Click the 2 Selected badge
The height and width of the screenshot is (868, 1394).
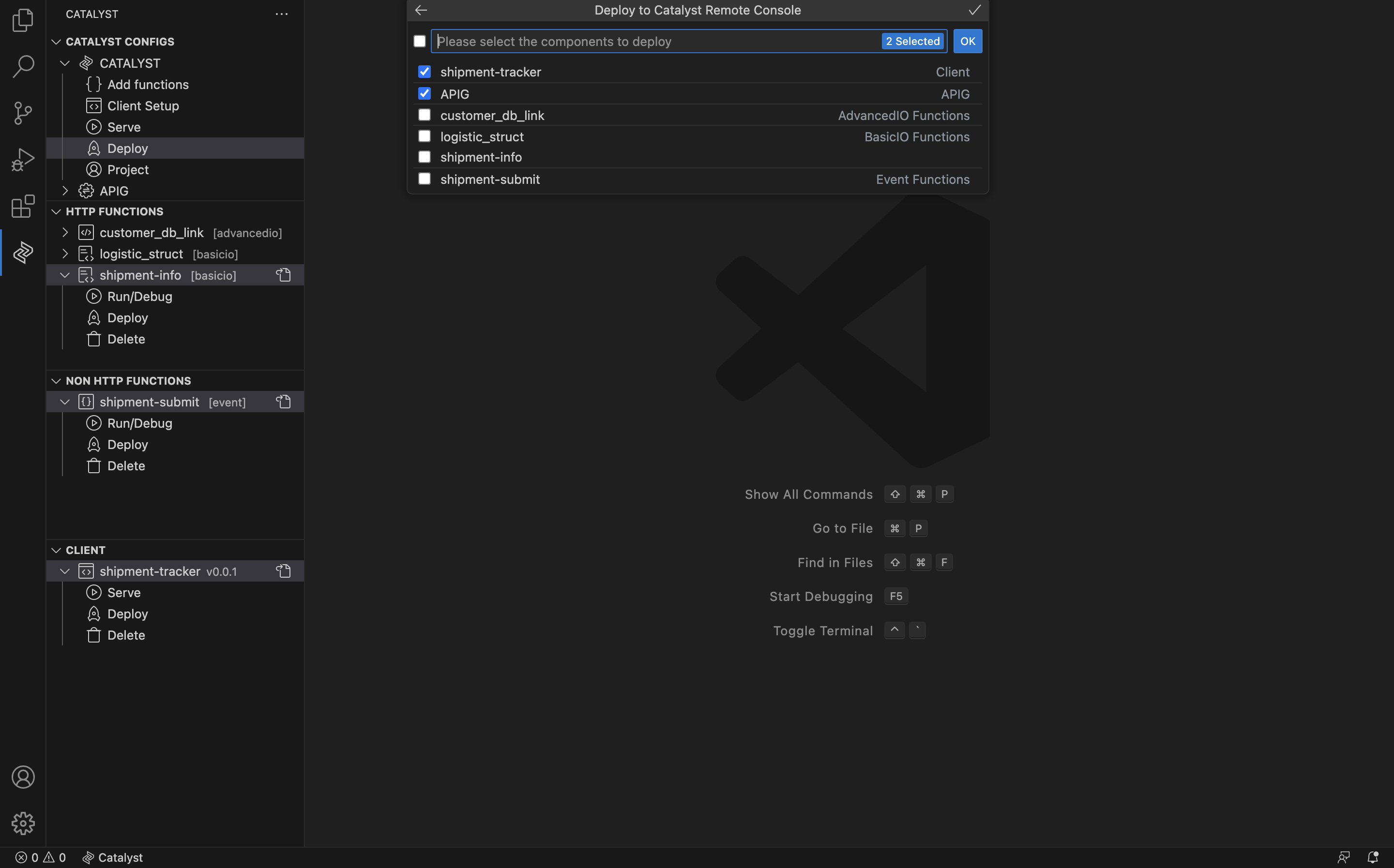point(912,41)
